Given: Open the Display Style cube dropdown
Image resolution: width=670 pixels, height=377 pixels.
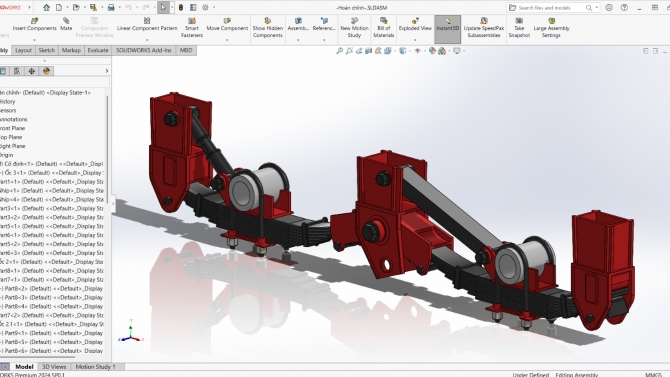Looking at the screenshot, I should point(403,51).
